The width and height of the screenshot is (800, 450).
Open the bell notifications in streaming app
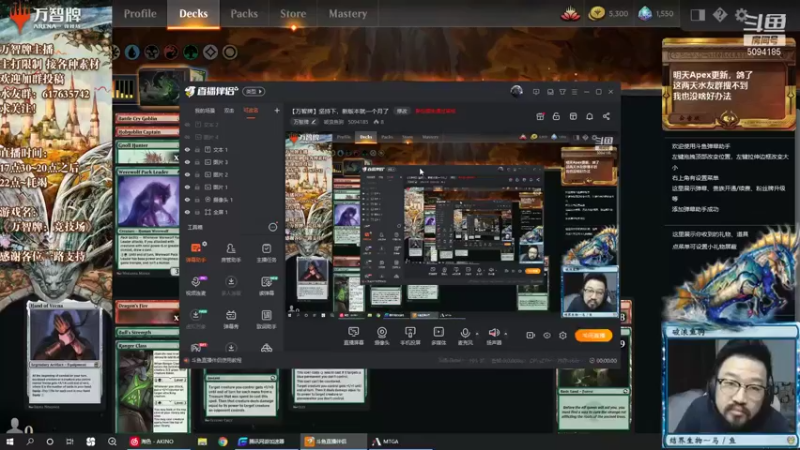589,116
